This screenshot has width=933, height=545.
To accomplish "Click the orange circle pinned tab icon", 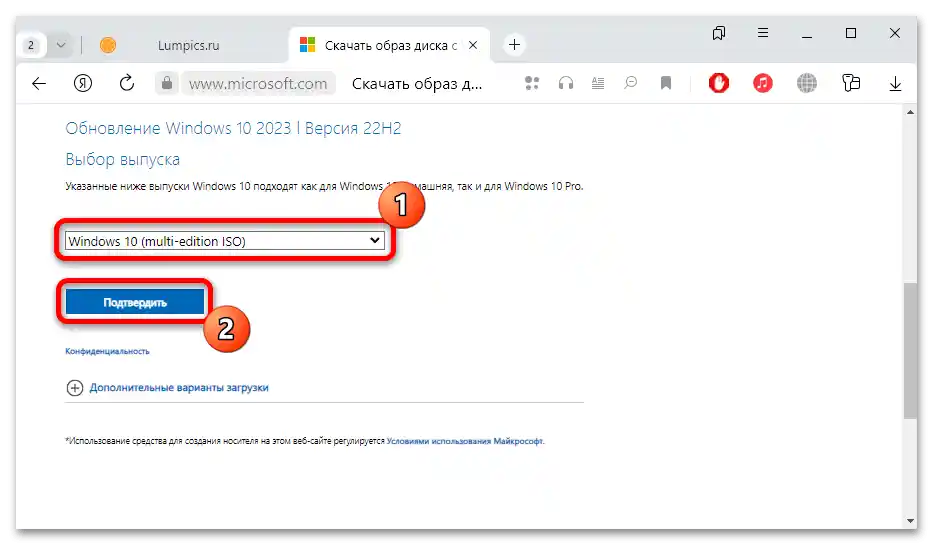I will click(x=108, y=45).
